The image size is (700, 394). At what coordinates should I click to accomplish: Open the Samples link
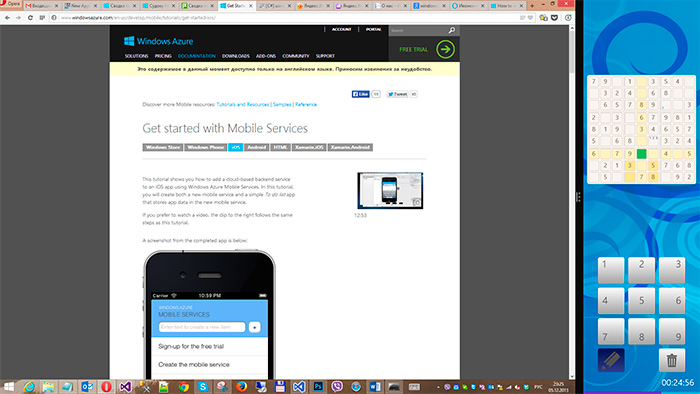click(x=282, y=104)
